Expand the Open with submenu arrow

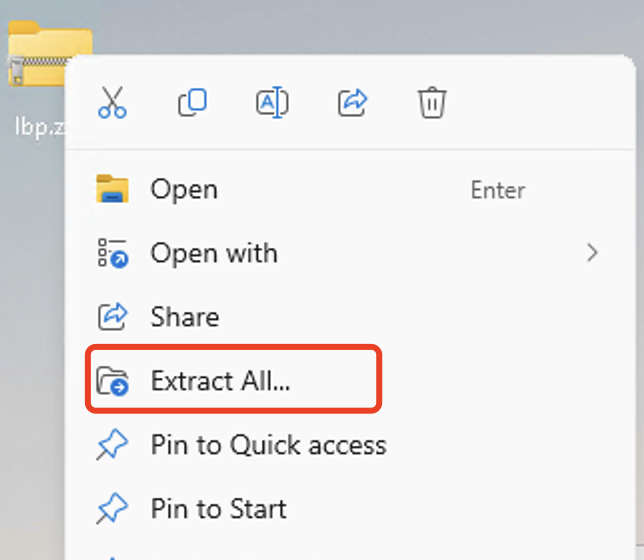coord(592,253)
